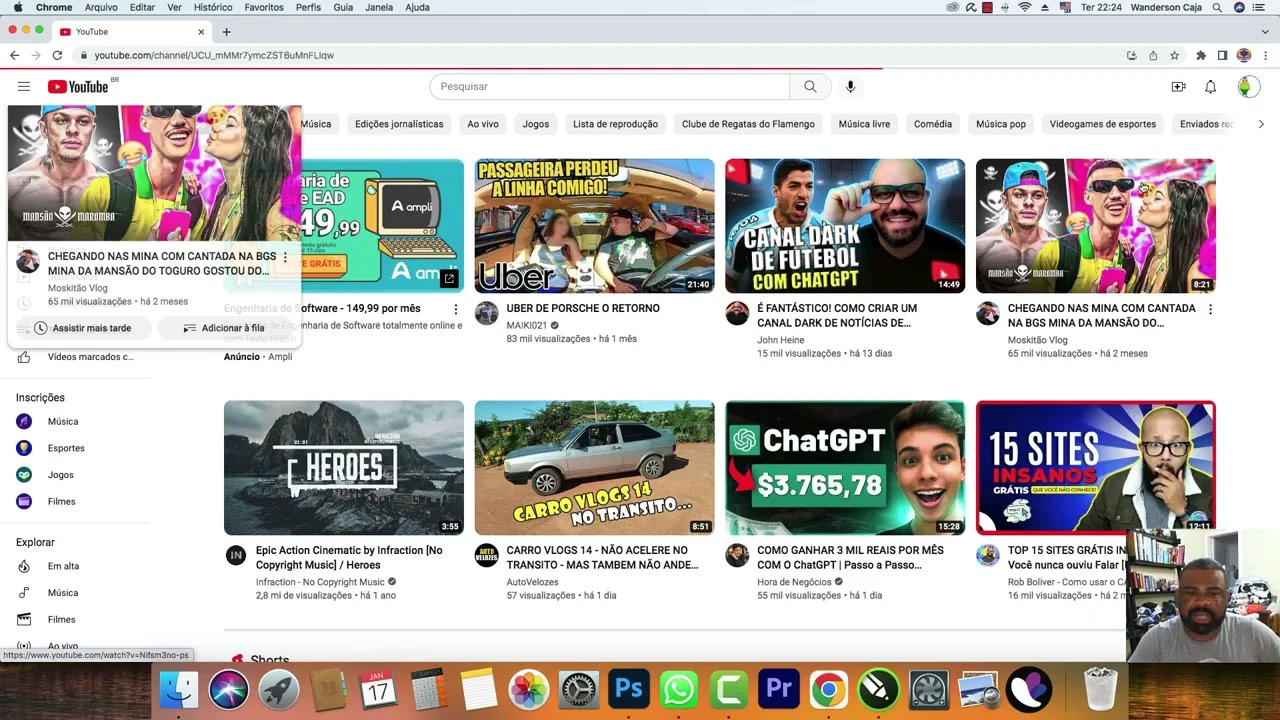Select the Jogos filter chip
The height and width of the screenshot is (720, 1280).
tap(535, 124)
